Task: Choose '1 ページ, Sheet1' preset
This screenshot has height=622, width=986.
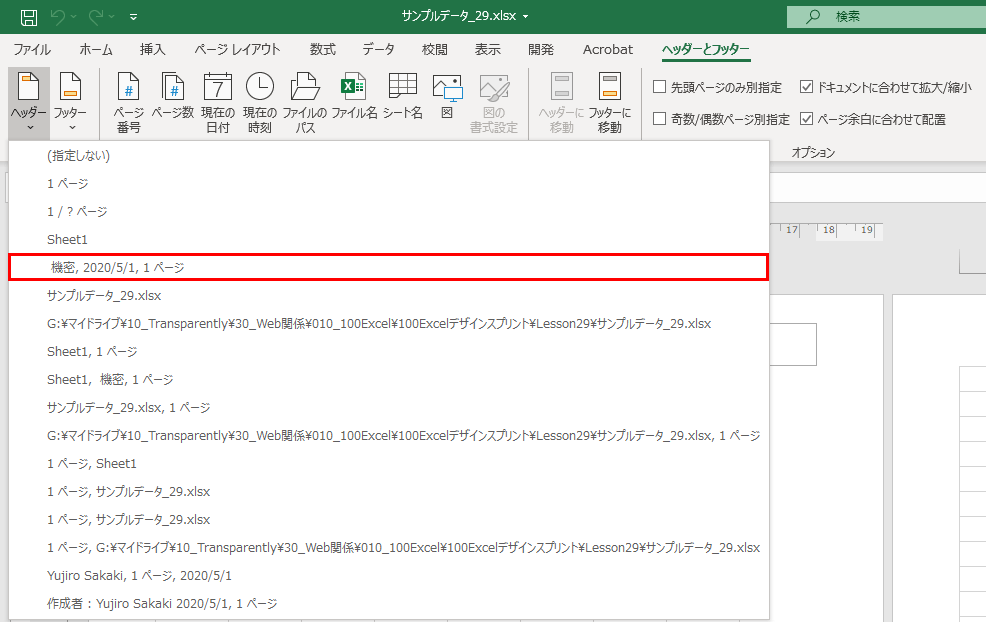Action: coord(389,464)
